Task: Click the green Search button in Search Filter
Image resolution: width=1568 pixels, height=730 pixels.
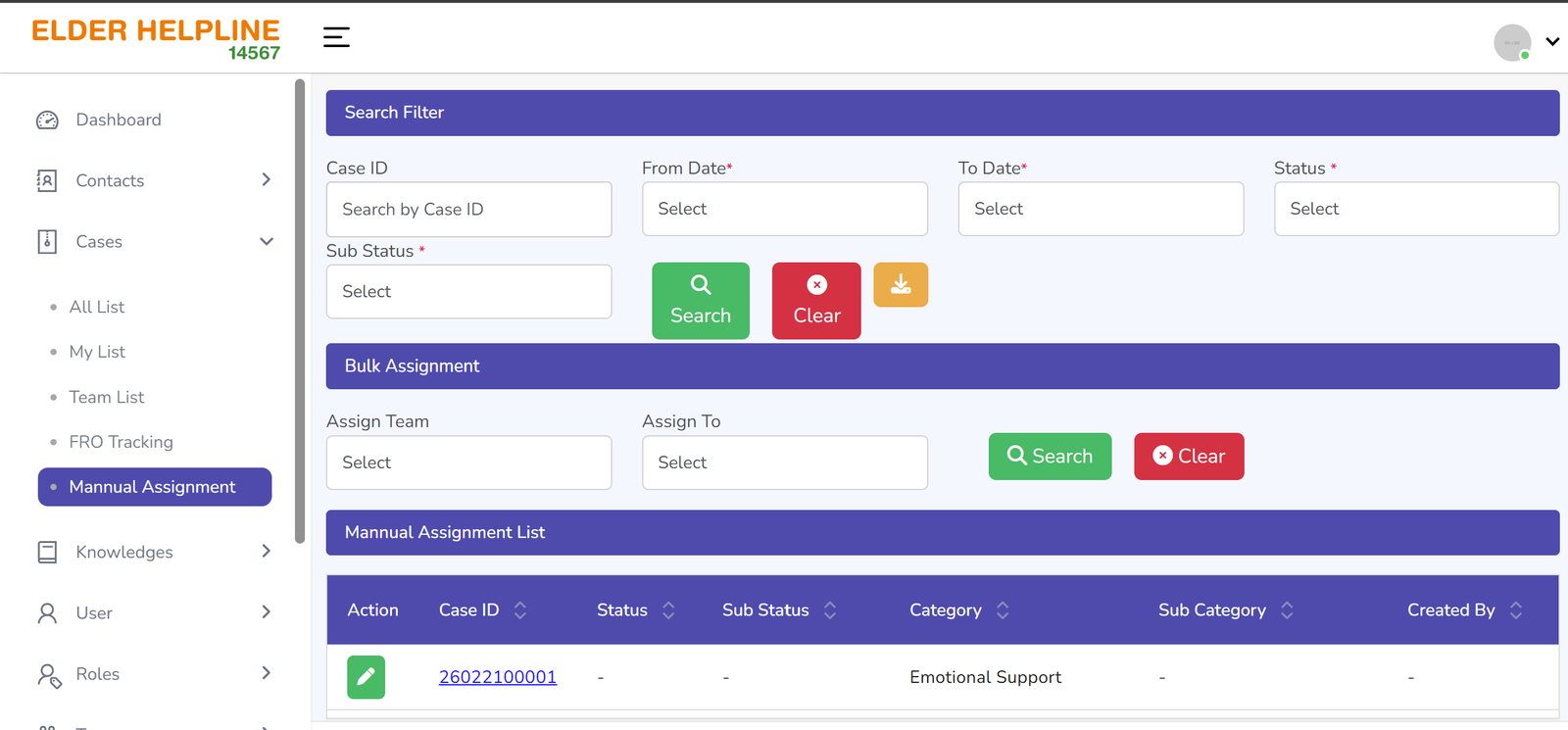Action: click(701, 301)
